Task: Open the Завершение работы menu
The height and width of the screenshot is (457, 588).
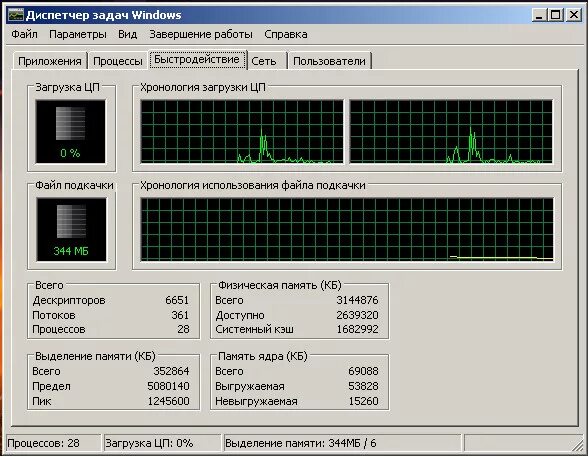Action: (x=201, y=34)
